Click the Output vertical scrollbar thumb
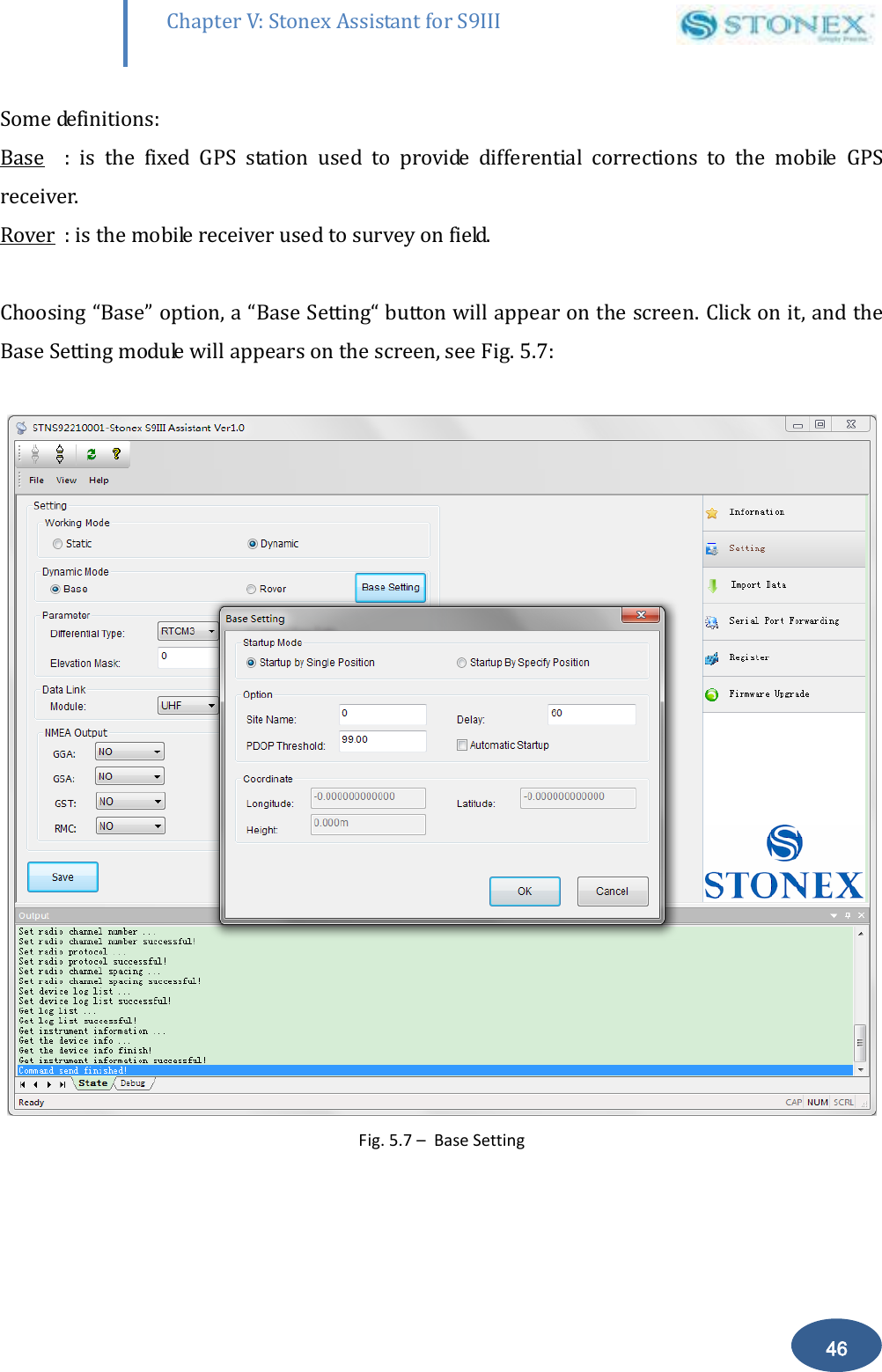Image resolution: width=882 pixels, height=1372 pixels. click(860, 1042)
